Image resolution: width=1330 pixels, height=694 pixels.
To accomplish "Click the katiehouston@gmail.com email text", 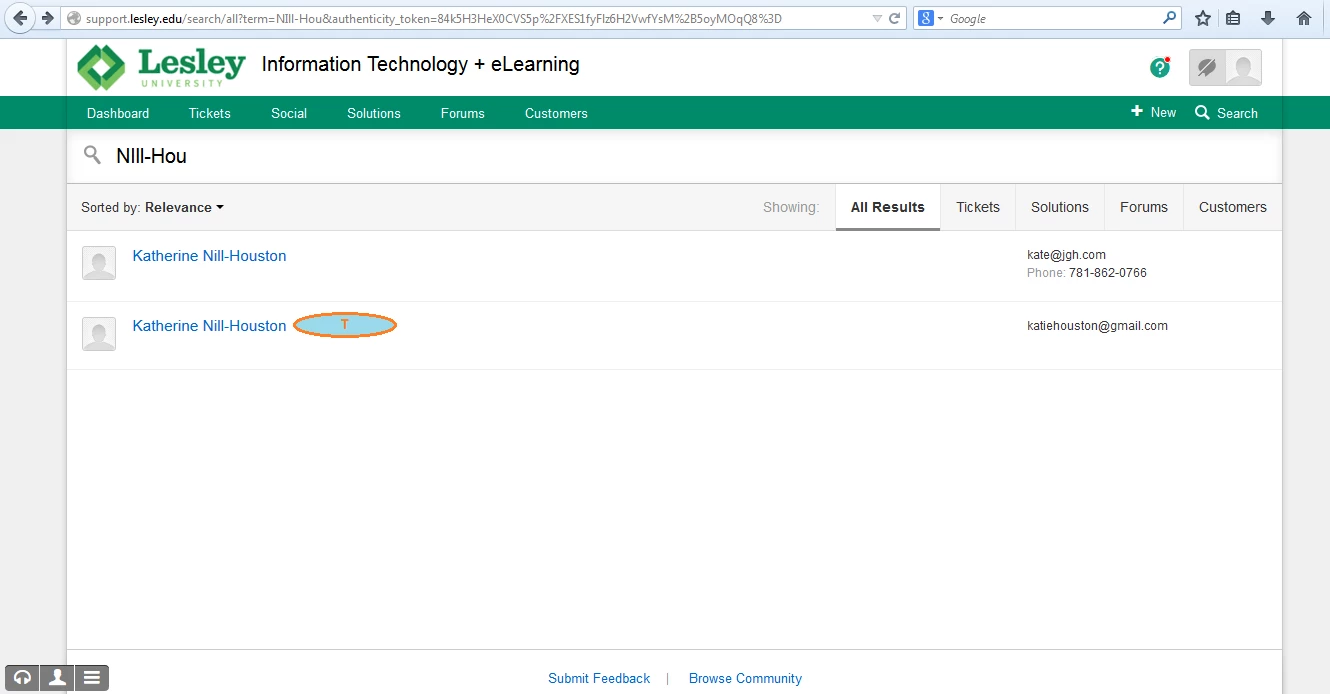I will (1097, 326).
